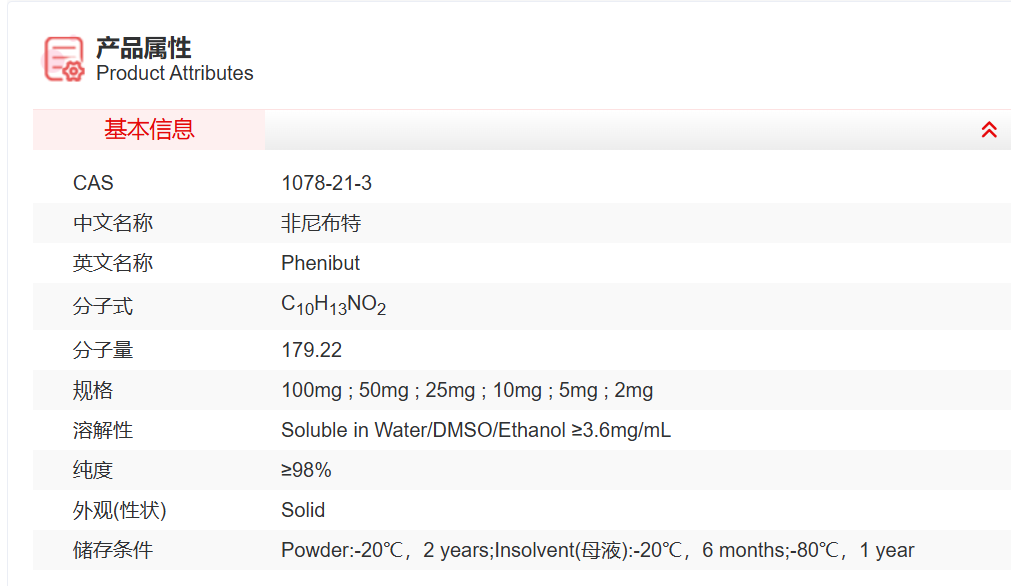
Task: Collapse the 基本信息 section with the red chevron
Action: 988,130
